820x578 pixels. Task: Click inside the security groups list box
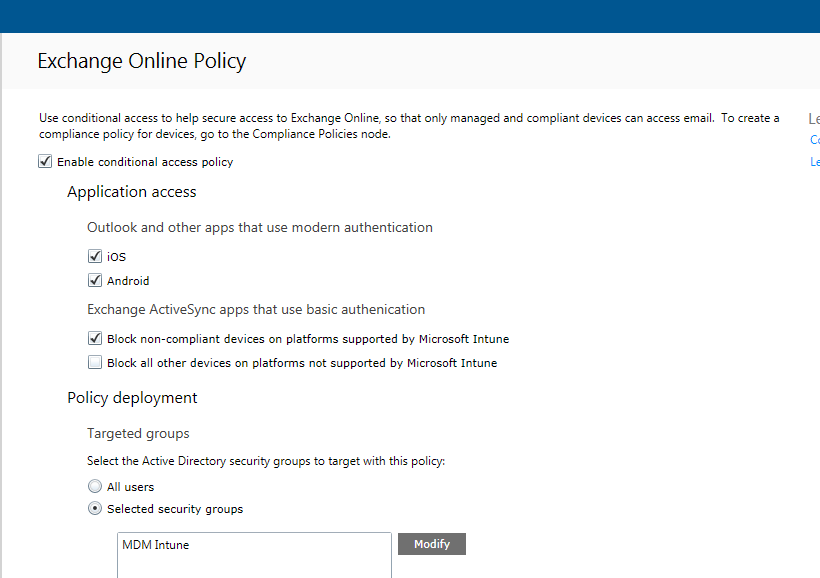pyautogui.click(x=253, y=560)
